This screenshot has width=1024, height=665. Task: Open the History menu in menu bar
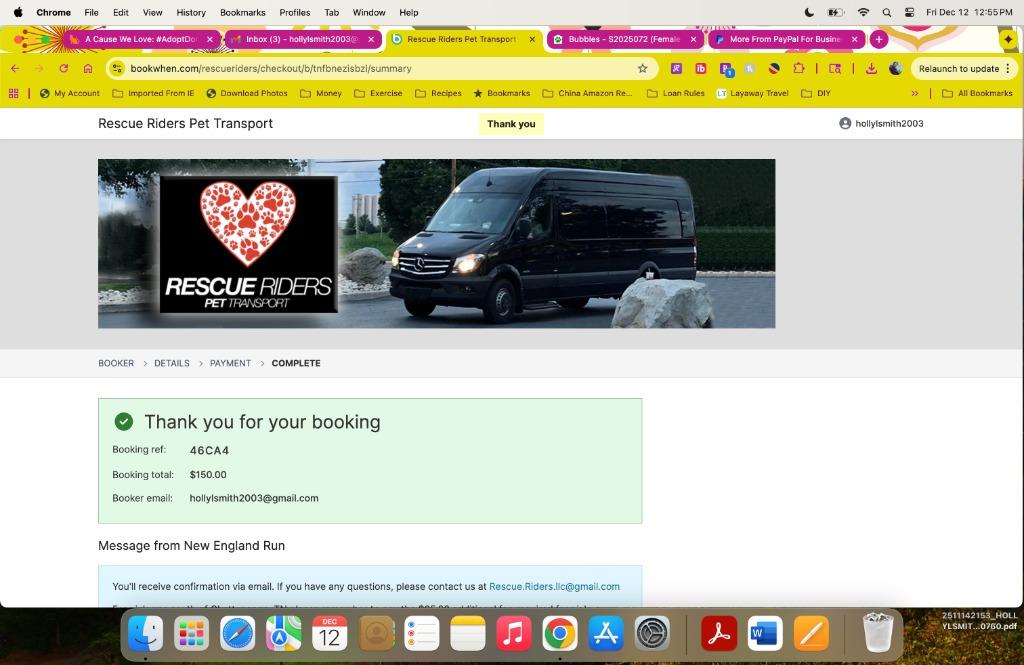pyautogui.click(x=190, y=12)
